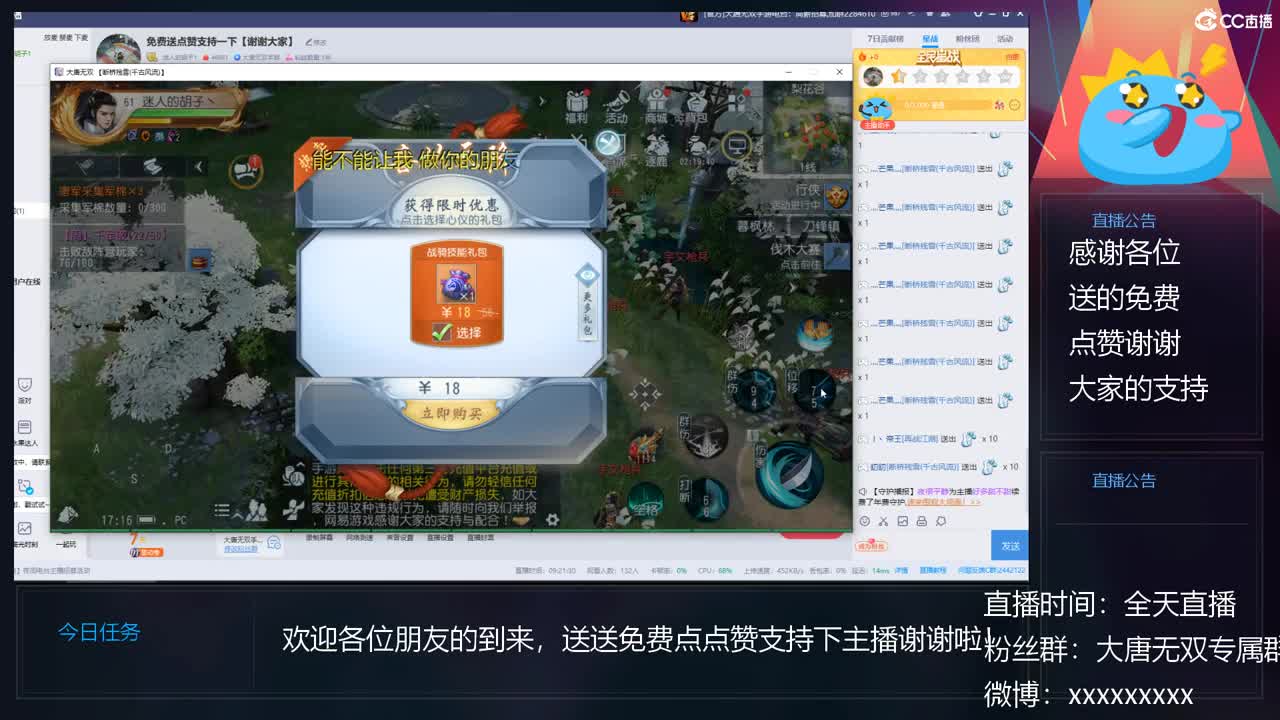The width and height of the screenshot is (1280, 720).
Task: Open the game hamburger menu icon
Action: tap(222, 511)
